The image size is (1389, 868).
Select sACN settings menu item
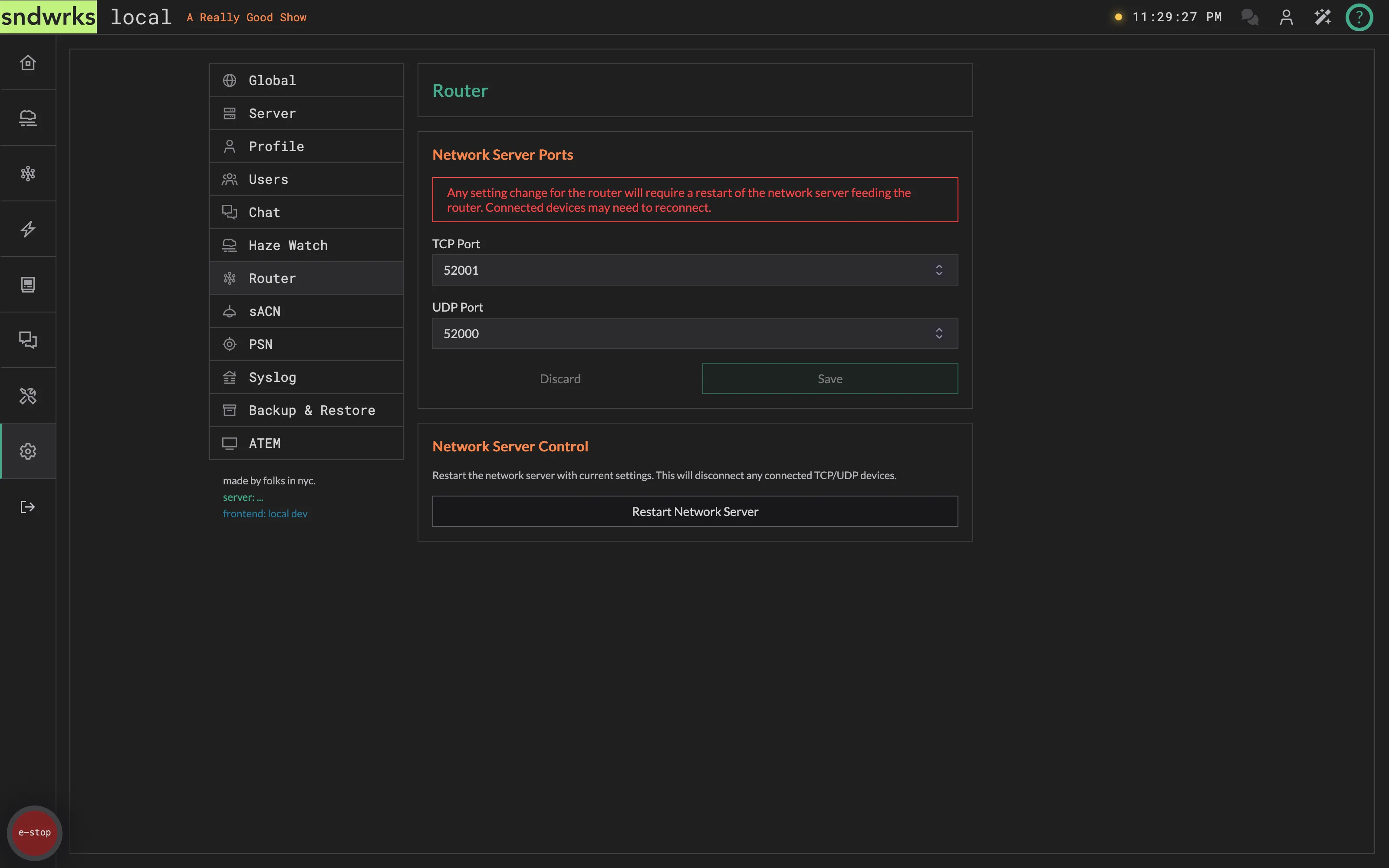[x=306, y=311]
